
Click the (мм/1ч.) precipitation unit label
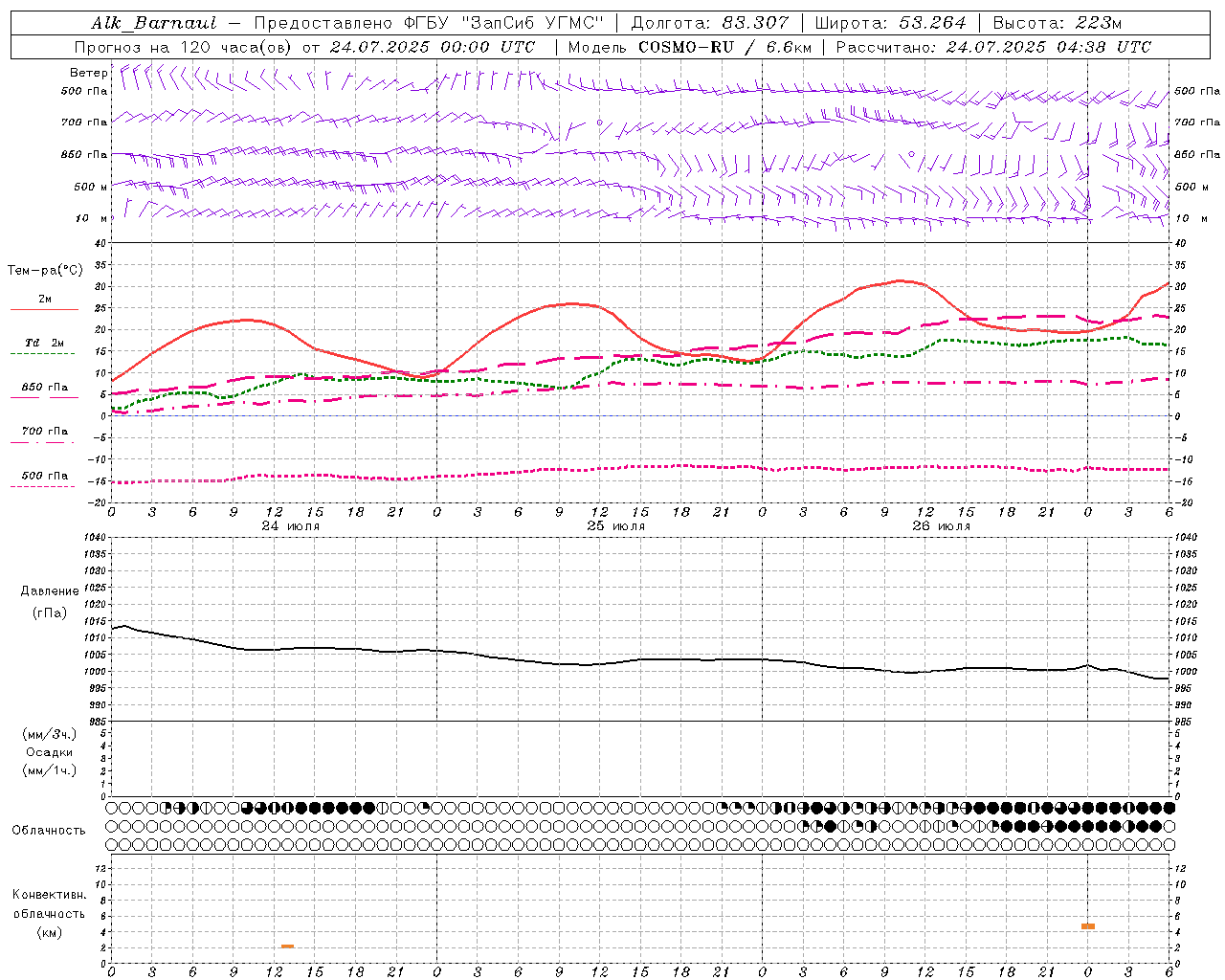click(50, 771)
